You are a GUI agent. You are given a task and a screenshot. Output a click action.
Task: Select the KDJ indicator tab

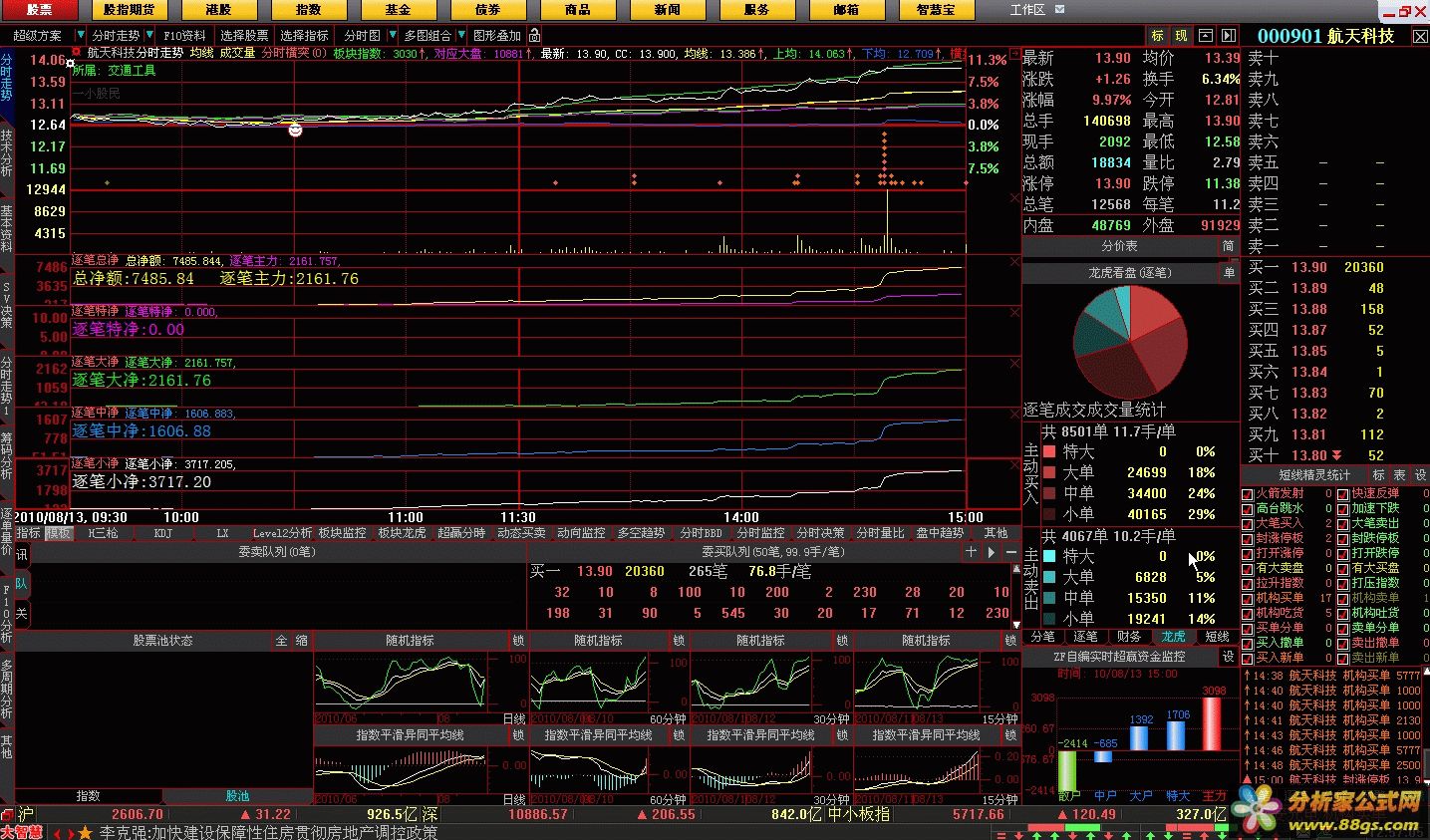tap(163, 533)
